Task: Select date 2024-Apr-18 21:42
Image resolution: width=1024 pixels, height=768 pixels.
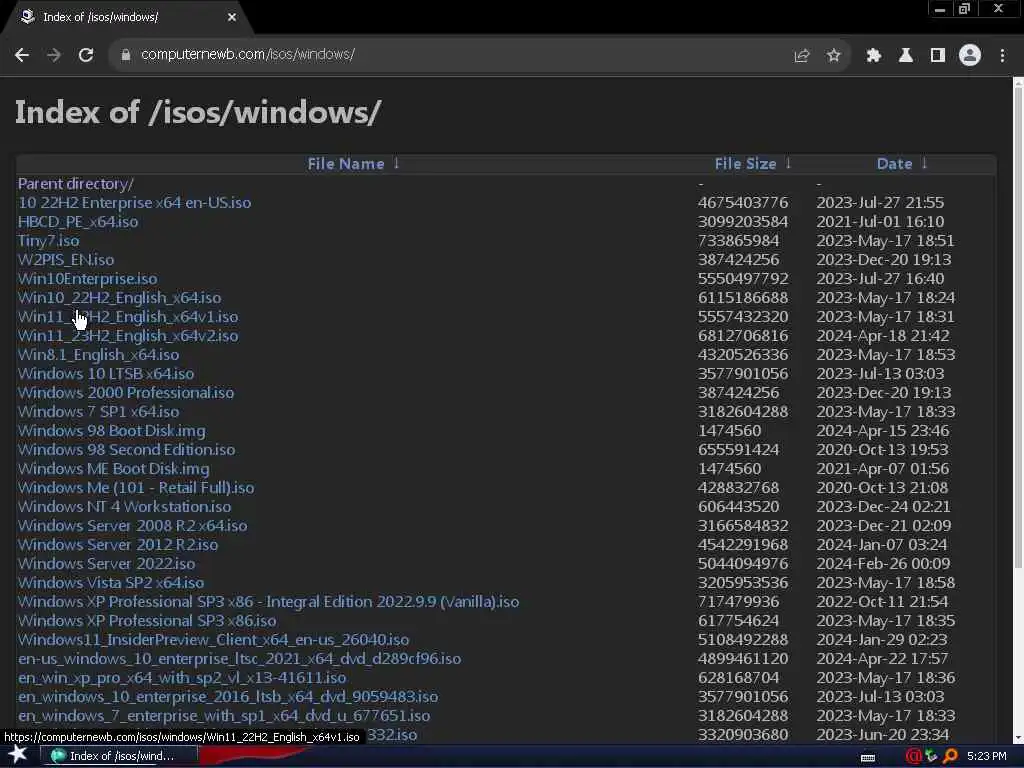Action: 884,336
